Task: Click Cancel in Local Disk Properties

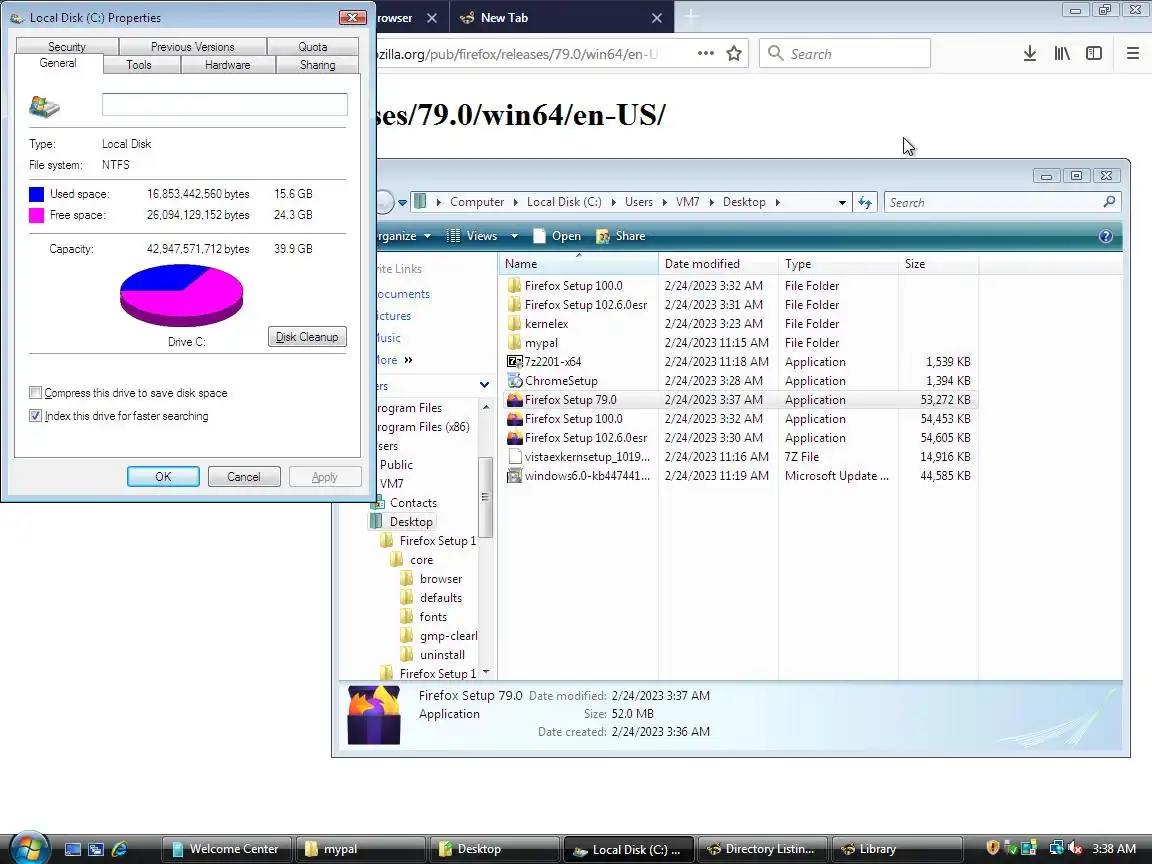Action: click(244, 477)
